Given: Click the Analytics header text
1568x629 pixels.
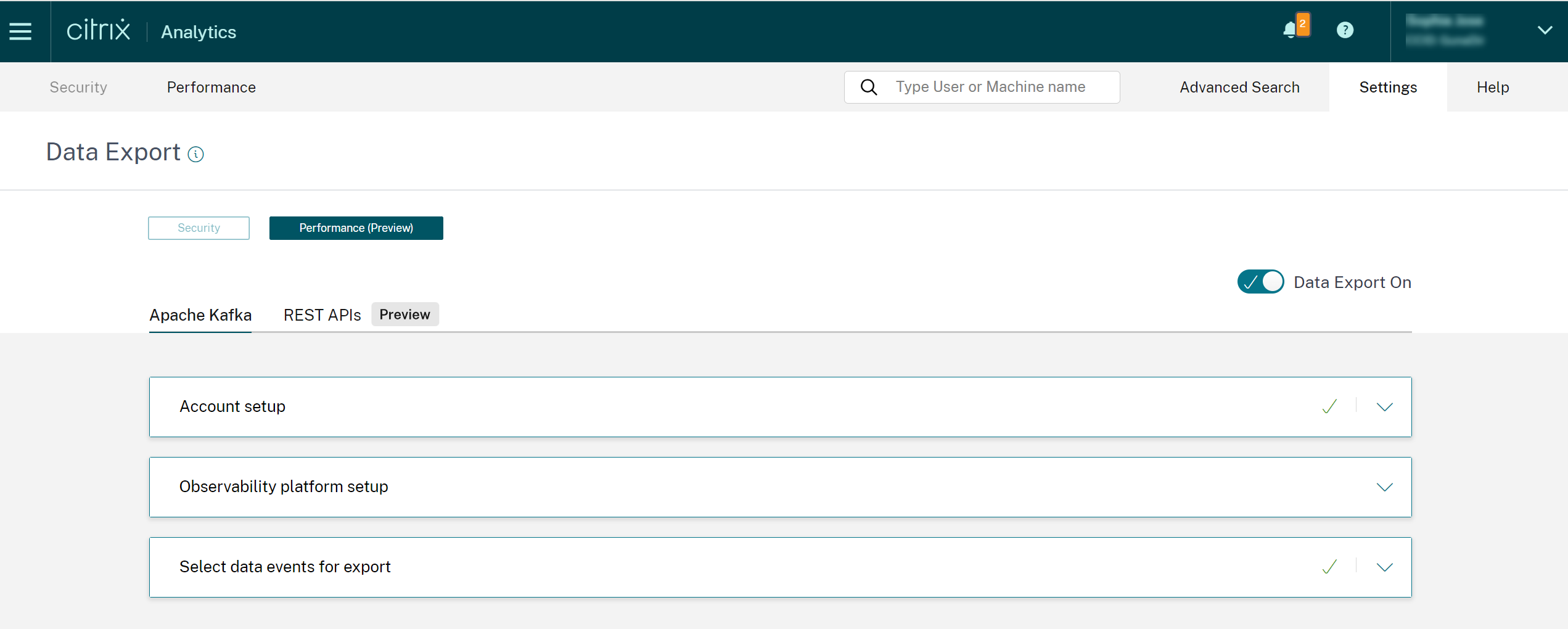Looking at the screenshot, I should 199,31.
